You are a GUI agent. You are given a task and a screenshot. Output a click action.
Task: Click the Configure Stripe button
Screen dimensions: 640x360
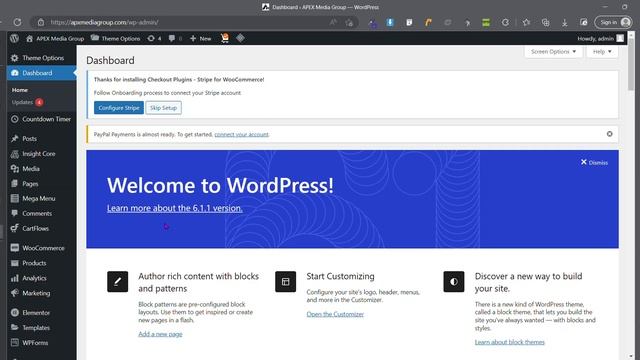pyautogui.click(x=119, y=108)
